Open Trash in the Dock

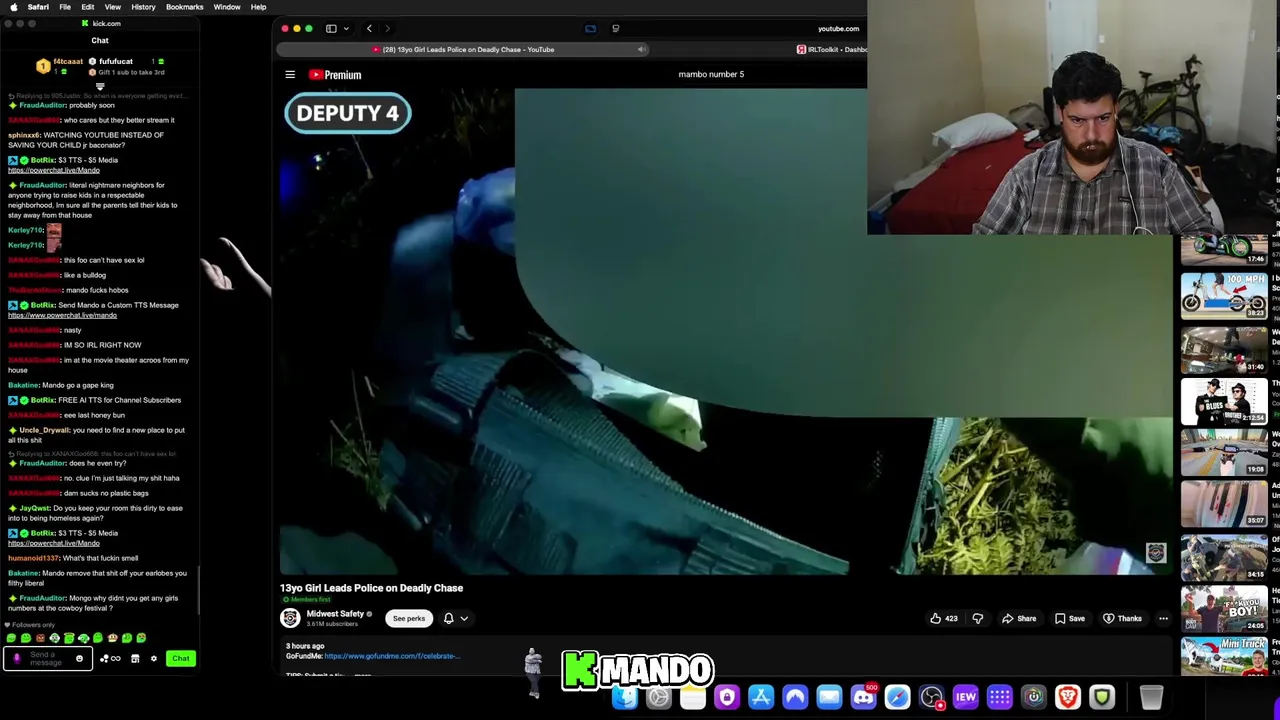[x=1151, y=697]
